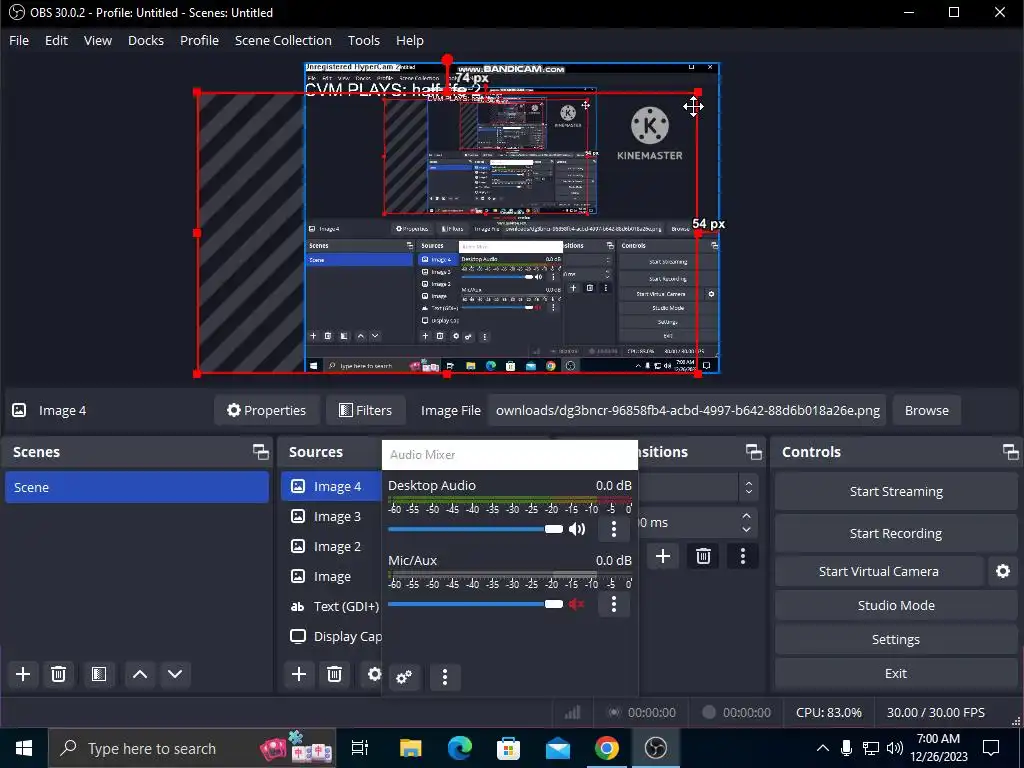The width and height of the screenshot is (1024, 768).
Task: Remove the transition with the trash icon
Action: (x=703, y=556)
